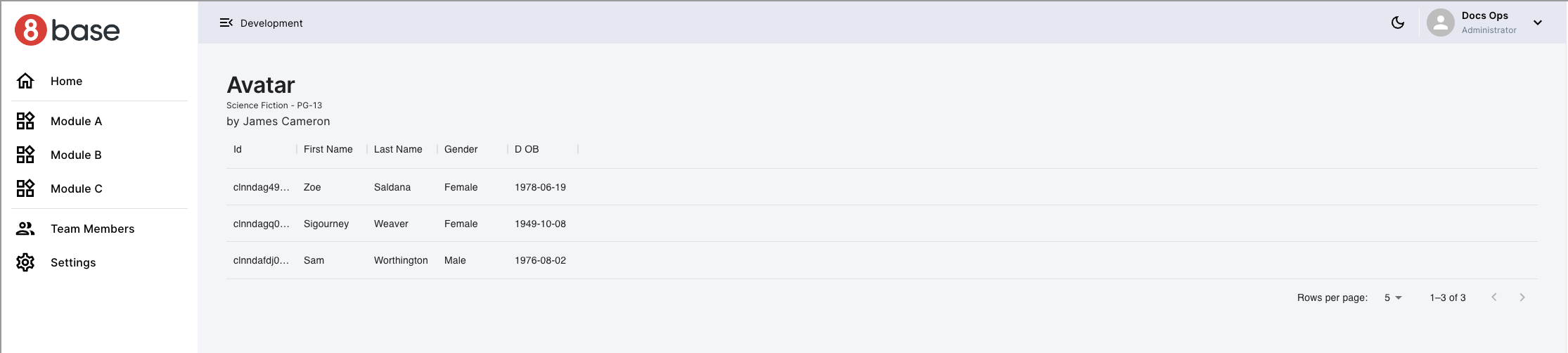Toggle dark mode with moon icon
Viewport: 1568px width, 353px height.
pyautogui.click(x=1398, y=23)
